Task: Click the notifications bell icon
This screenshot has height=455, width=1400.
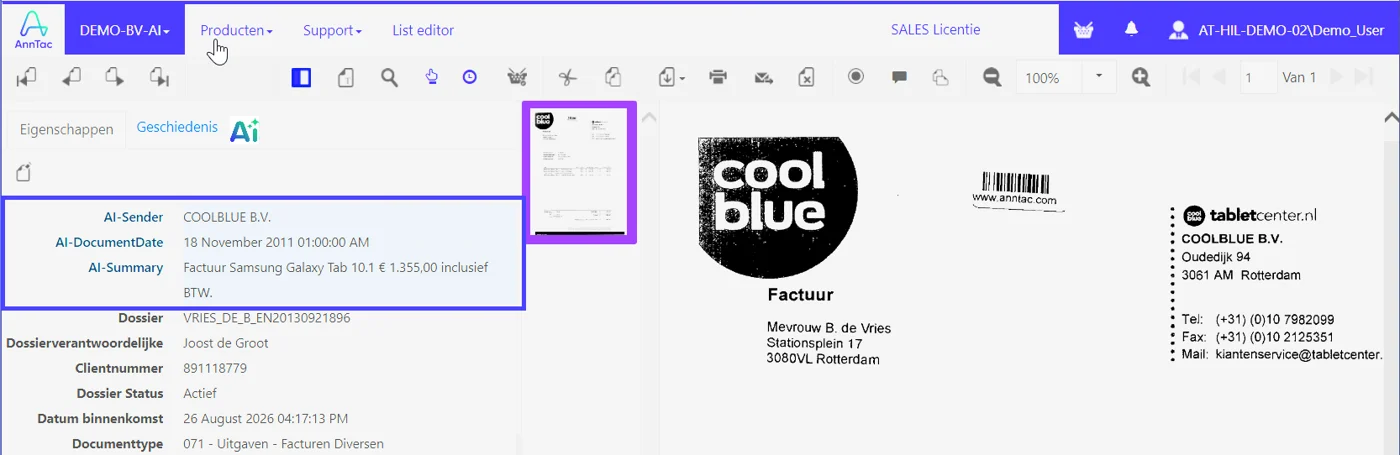Action: pos(1131,29)
